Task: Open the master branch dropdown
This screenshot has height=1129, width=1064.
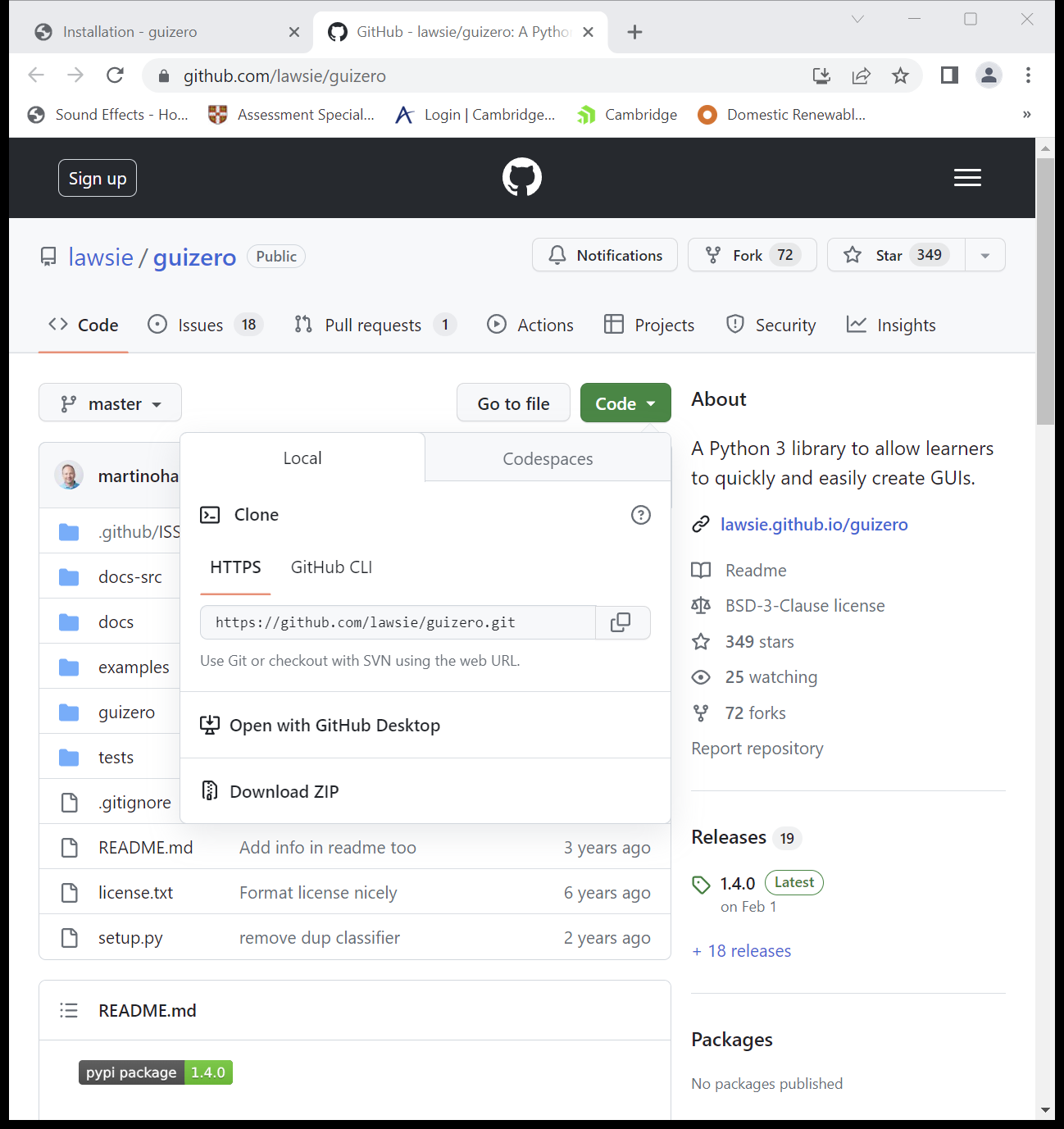Action: click(x=110, y=403)
